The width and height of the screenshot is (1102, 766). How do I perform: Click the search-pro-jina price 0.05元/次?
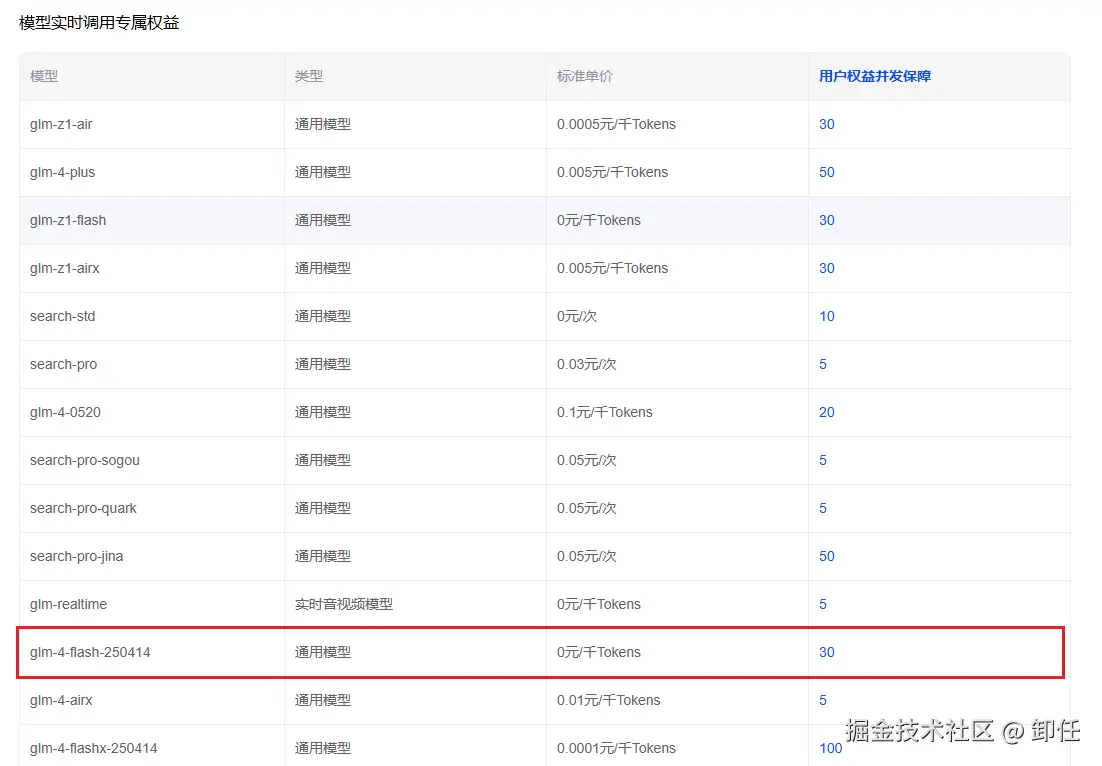tap(587, 557)
